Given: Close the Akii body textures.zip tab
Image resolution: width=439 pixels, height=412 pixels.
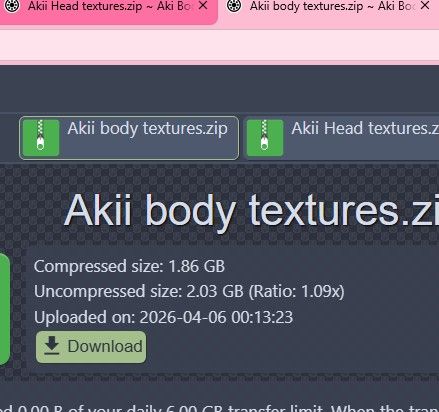Looking at the screenshot, I should tap(425, 6).
